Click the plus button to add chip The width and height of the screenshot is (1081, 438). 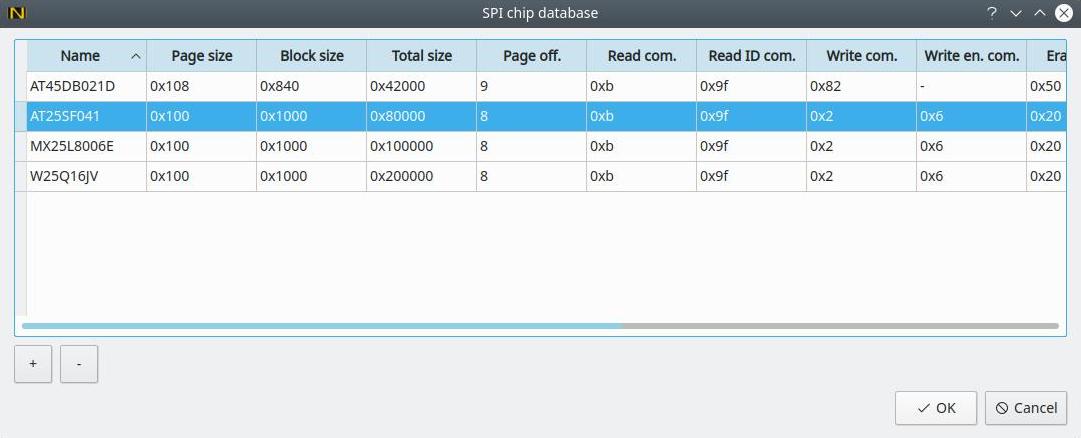pos(33,365)
